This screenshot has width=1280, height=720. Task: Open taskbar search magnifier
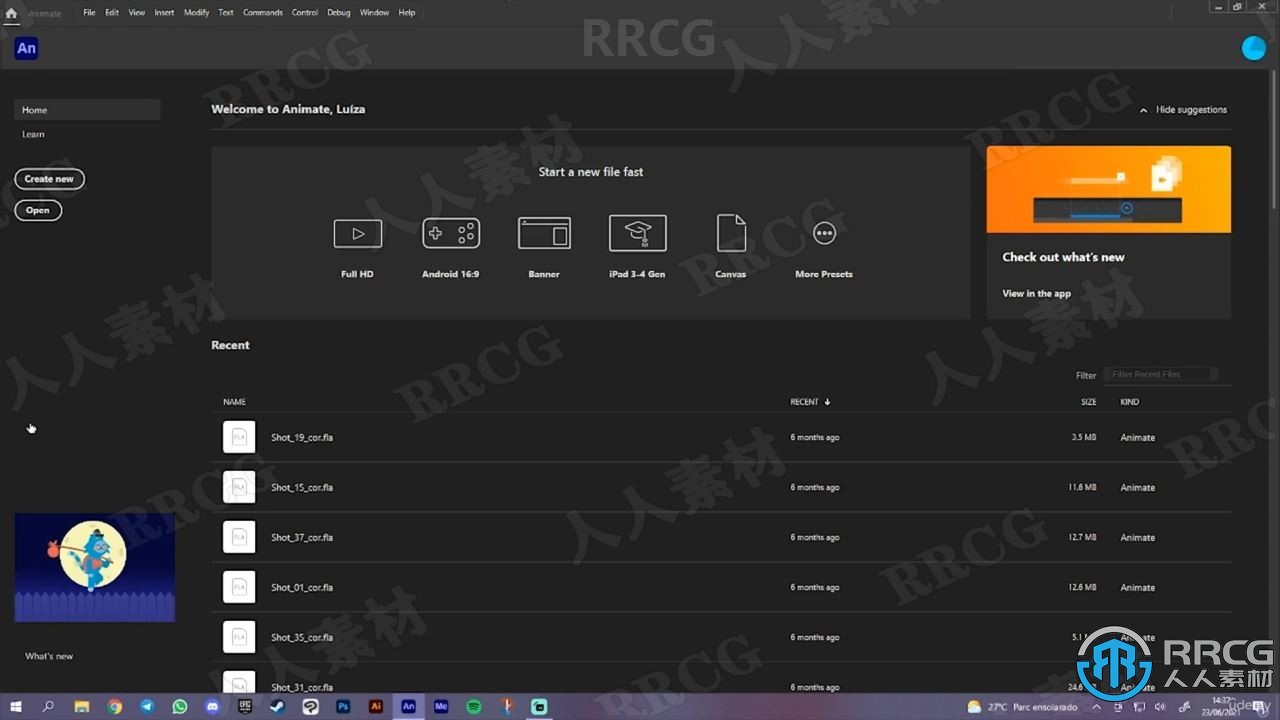coord(48,706)
